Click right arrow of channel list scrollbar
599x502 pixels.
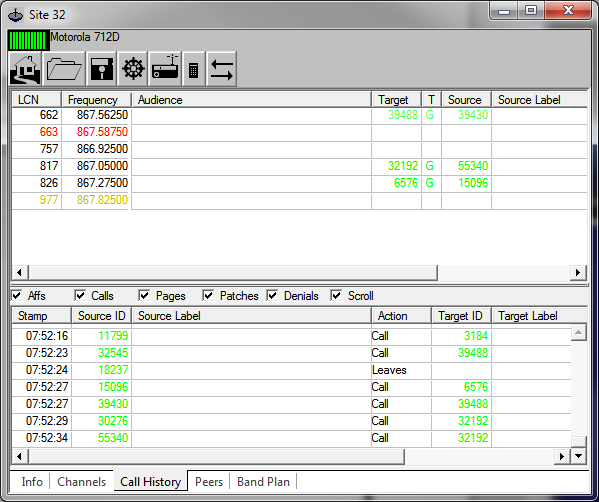point(578,272)
